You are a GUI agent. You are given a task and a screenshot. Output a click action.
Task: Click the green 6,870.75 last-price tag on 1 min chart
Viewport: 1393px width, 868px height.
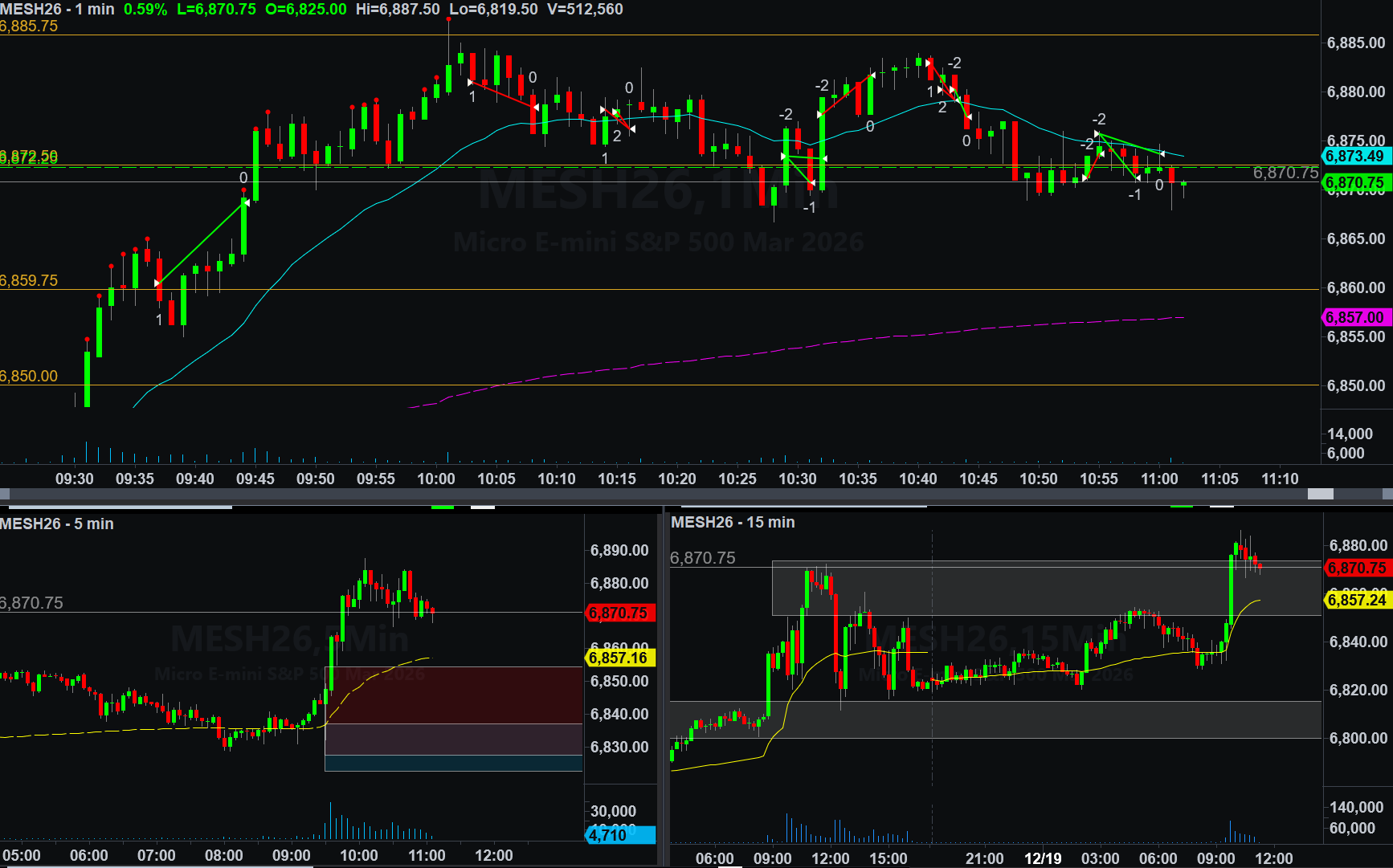[x=1355, y=183]
